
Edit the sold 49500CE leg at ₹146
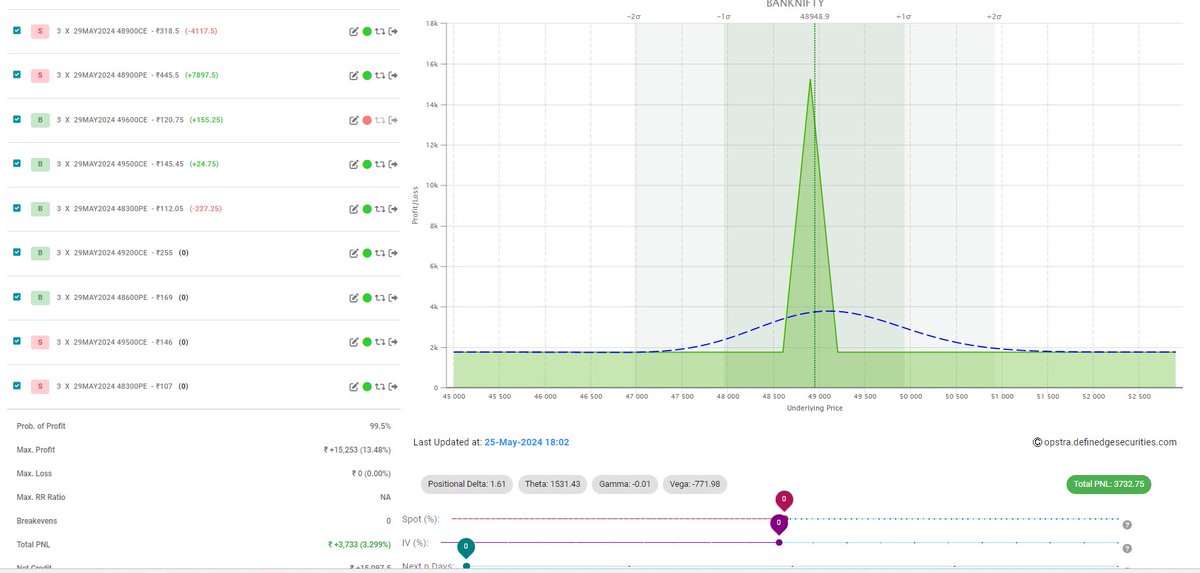coord(354,342)
